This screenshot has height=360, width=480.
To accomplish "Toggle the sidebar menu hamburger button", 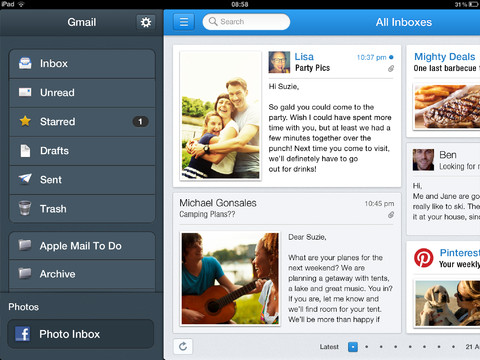I will (x=184, y=22).
